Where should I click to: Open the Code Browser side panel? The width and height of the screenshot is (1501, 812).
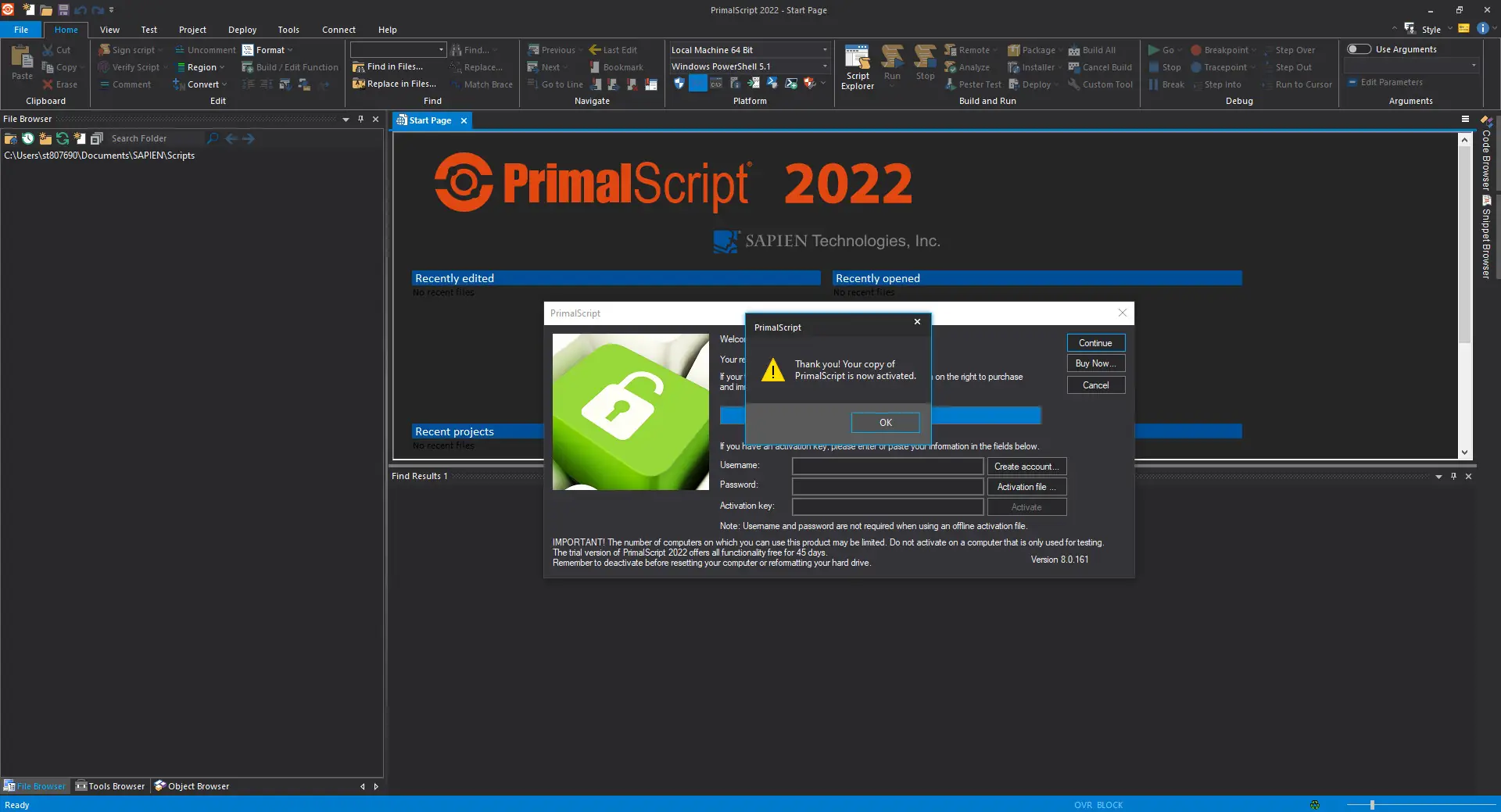point(1486,153)
